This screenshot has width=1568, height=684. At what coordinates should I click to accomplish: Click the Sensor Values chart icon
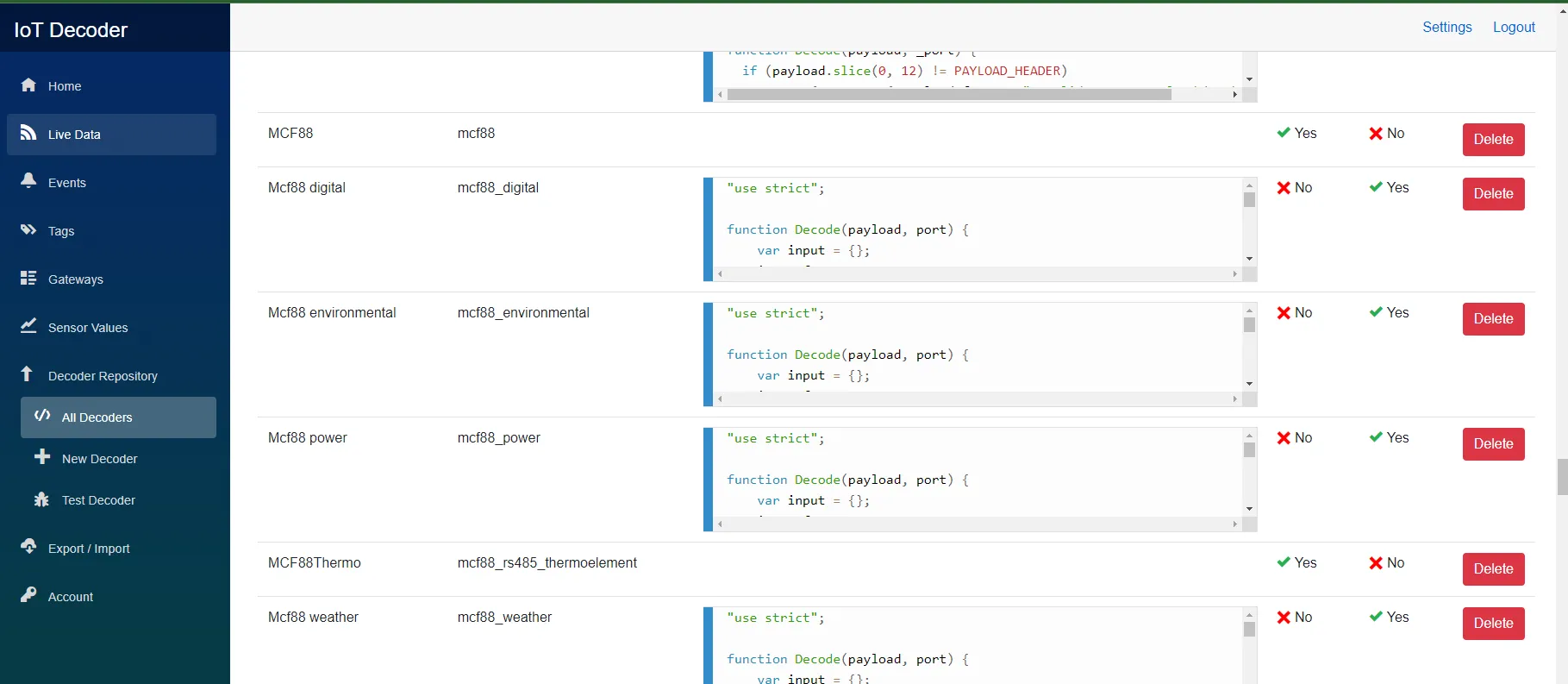tap(28, 326)
